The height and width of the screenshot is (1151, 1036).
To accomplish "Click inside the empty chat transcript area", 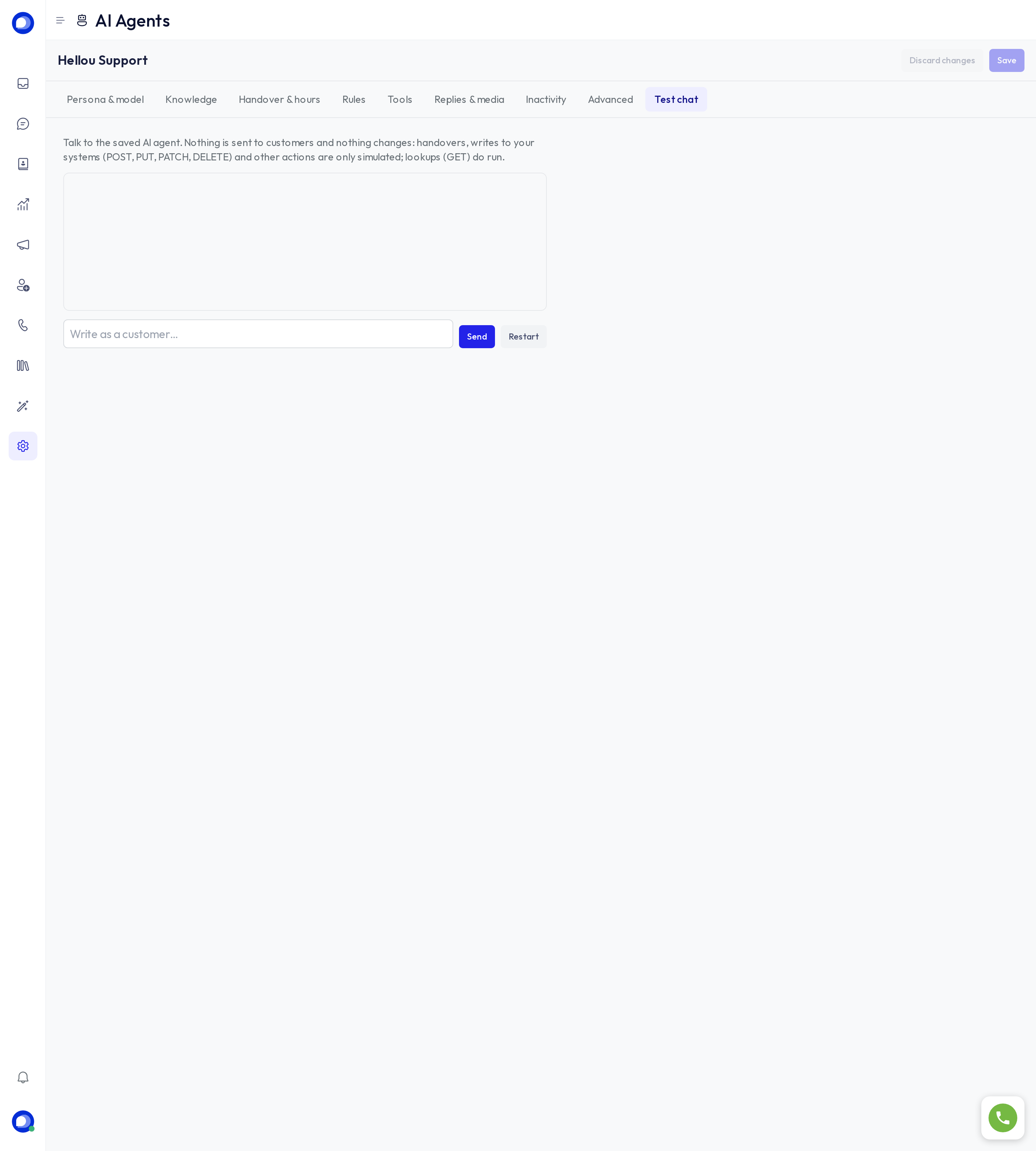I will click(305, 242).
